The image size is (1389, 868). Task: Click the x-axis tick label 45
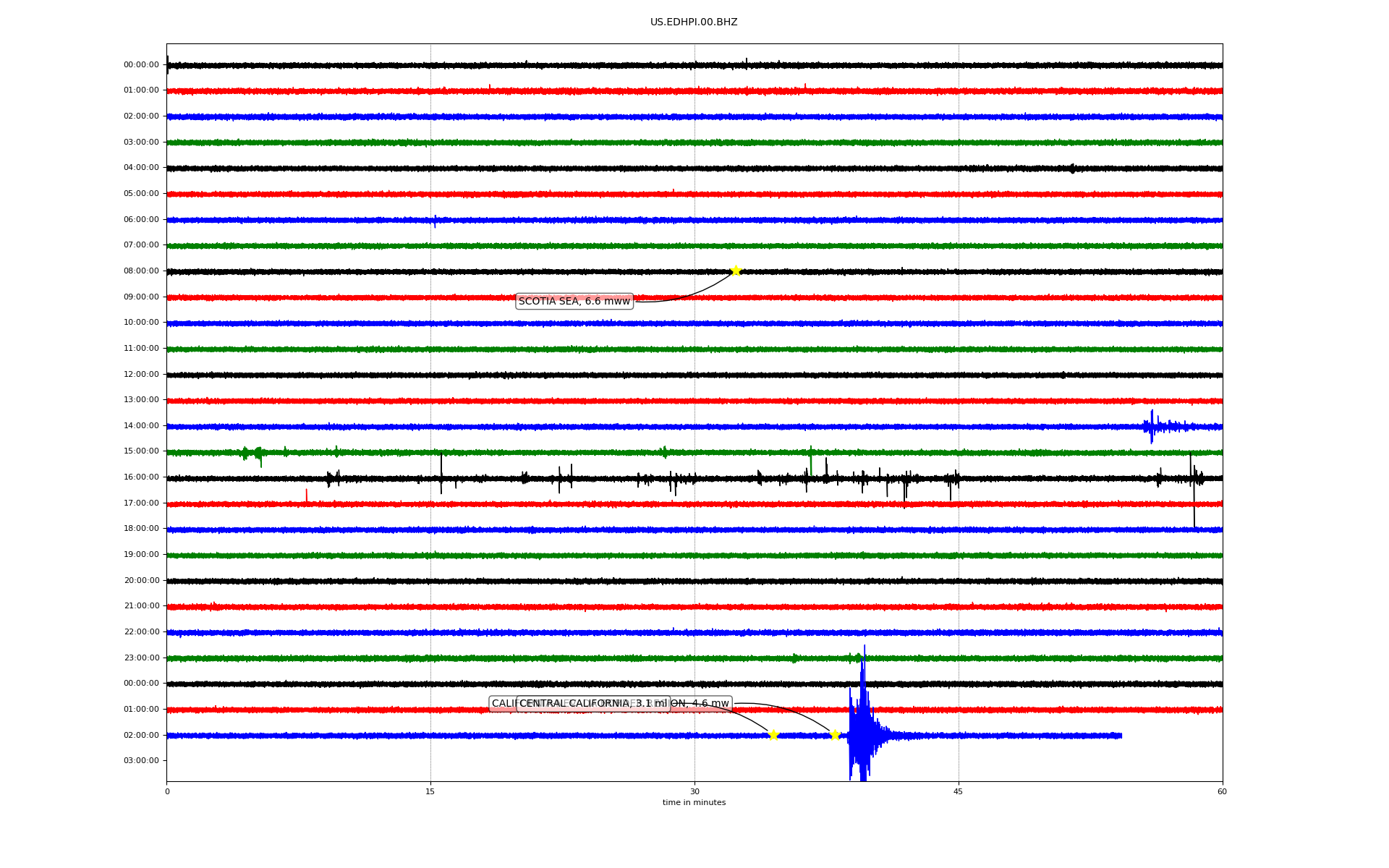pos(959,791)
